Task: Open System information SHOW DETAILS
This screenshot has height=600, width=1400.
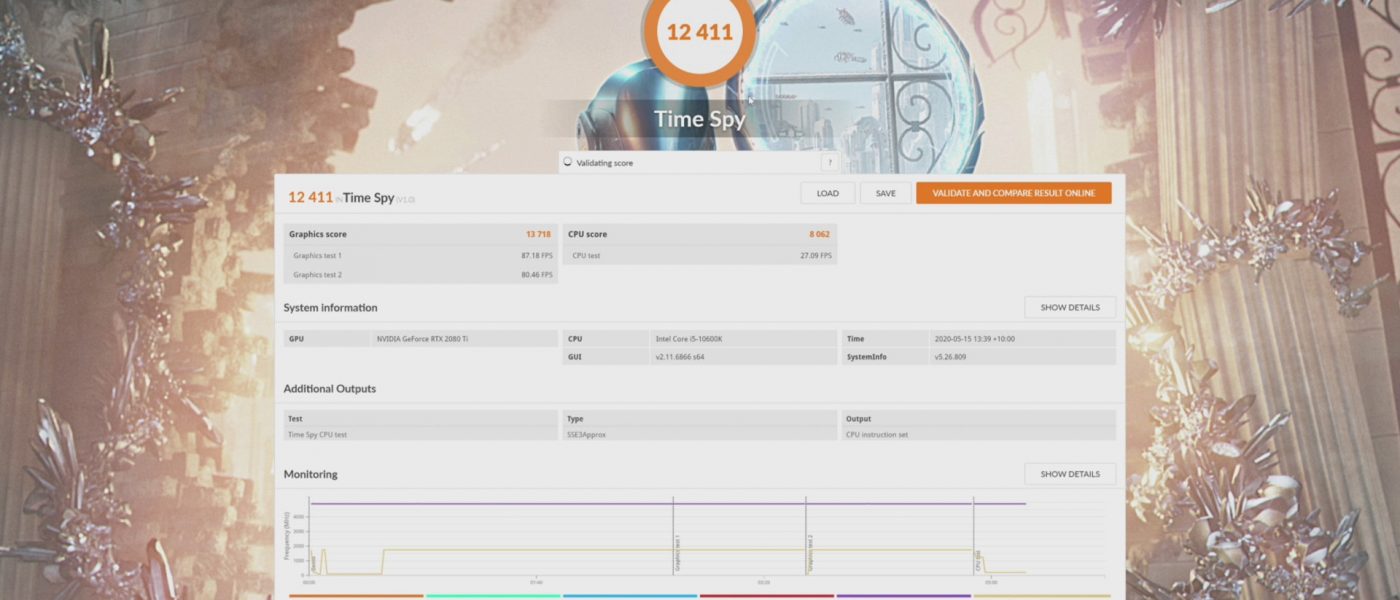Action: pos(1070,307)
